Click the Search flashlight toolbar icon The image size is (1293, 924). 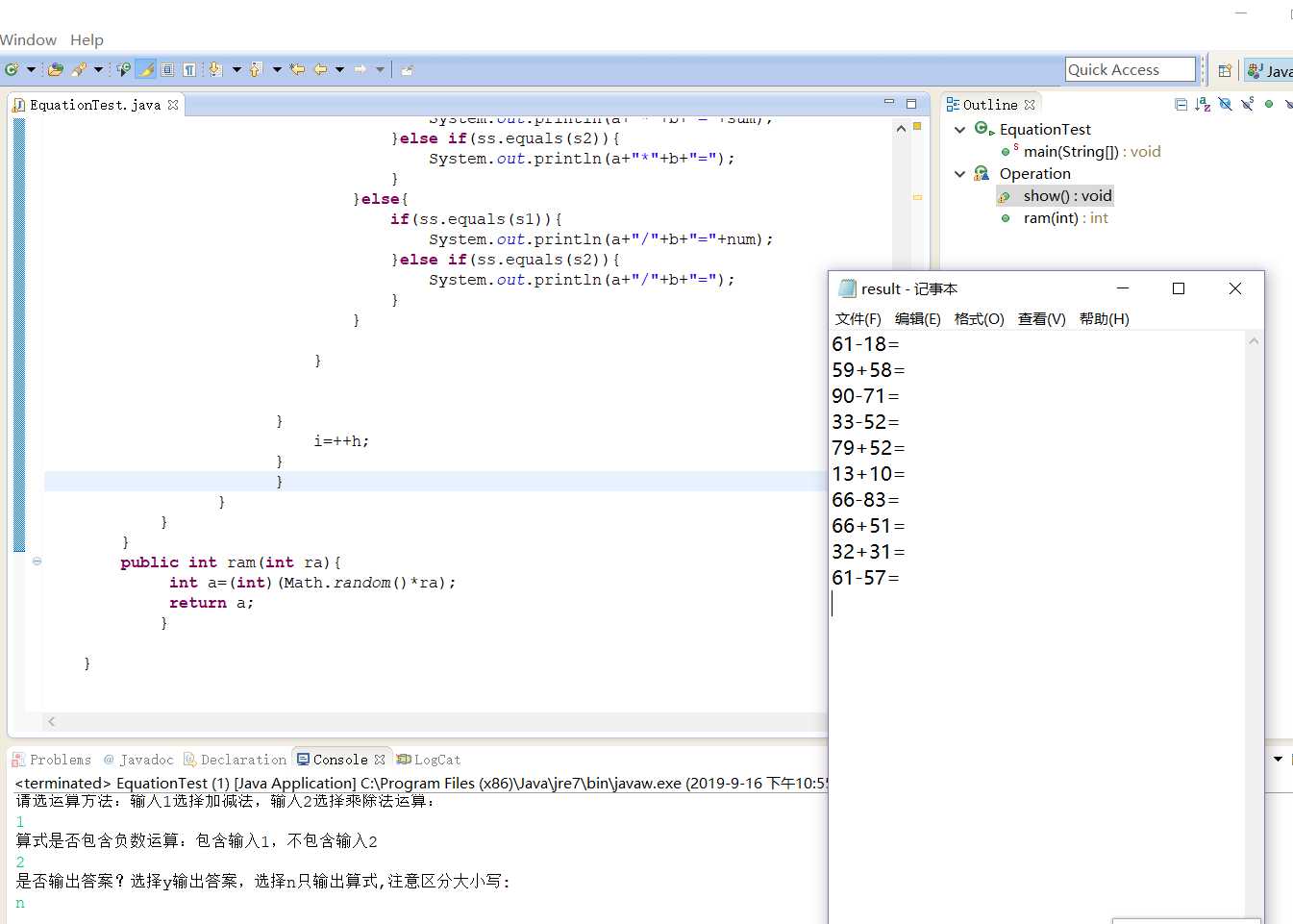(x=79, y=69)
